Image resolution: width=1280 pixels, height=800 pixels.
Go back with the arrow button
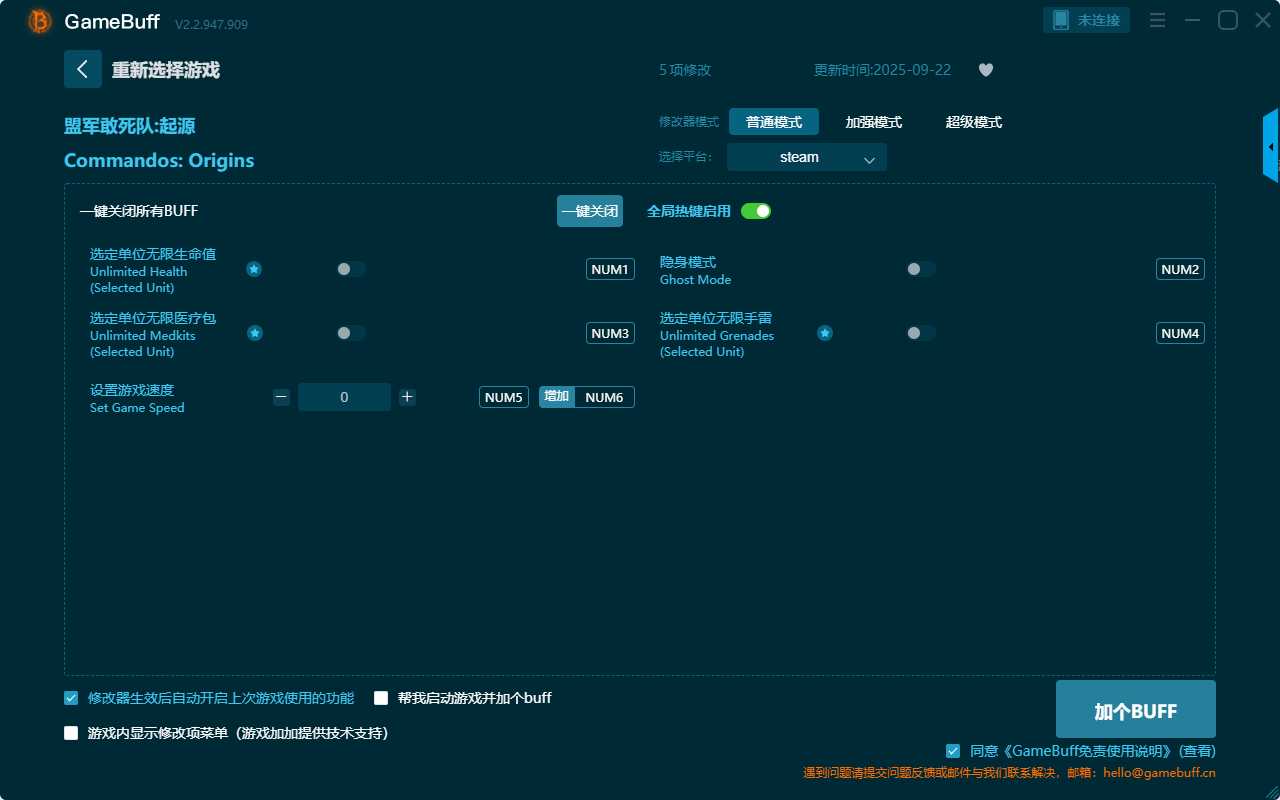(x=83, y=69)
